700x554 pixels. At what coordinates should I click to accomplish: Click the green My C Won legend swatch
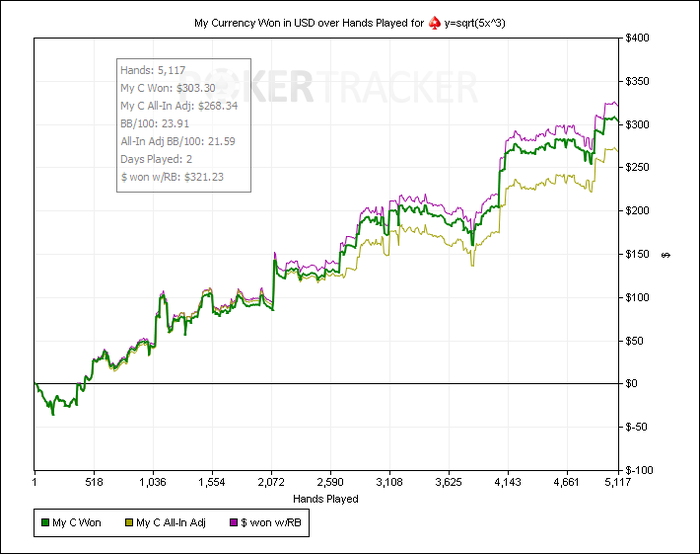pyautogui.click(x=45, y=522)
